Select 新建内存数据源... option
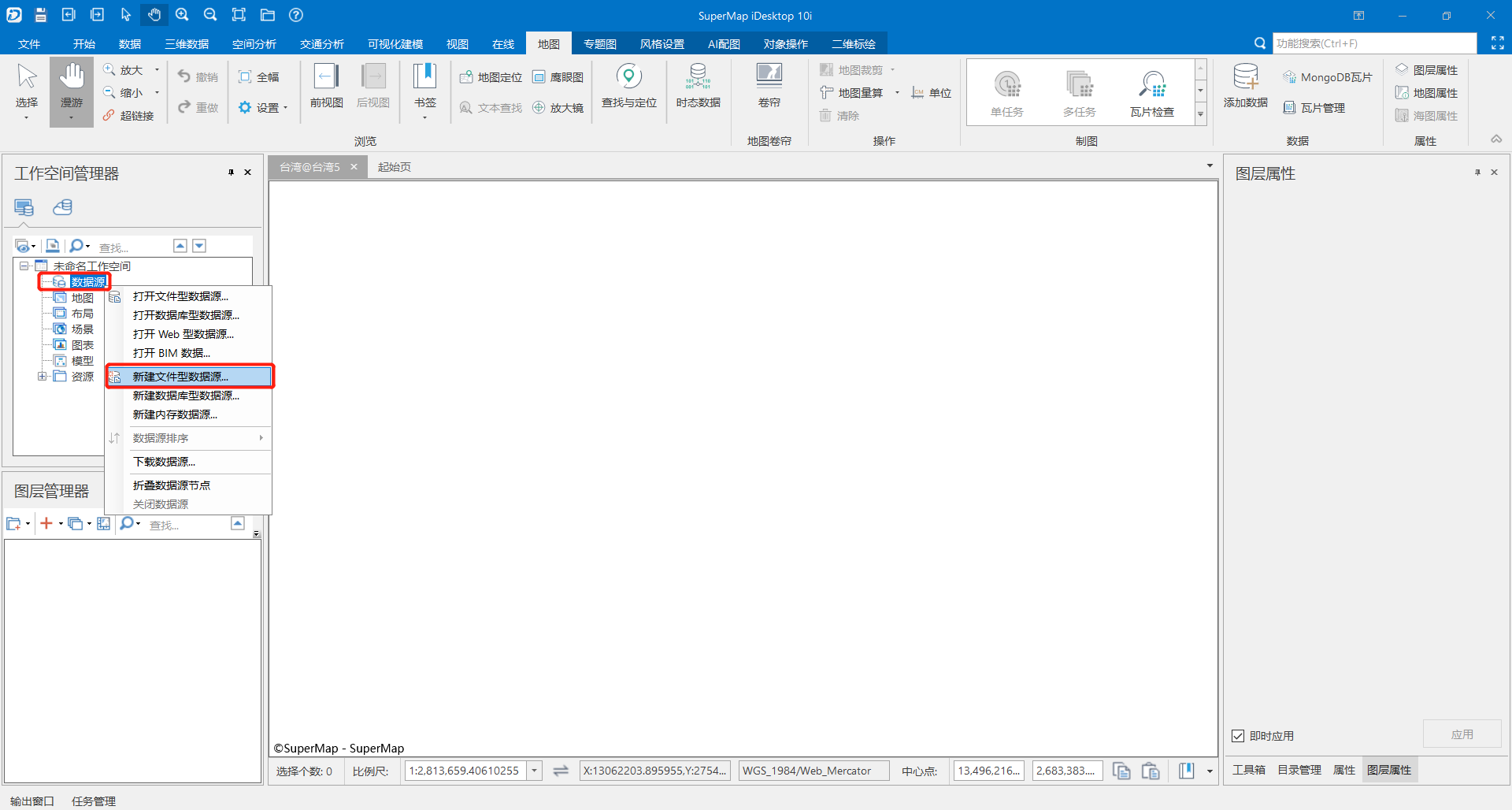The height and width of the screenshot is (810, 1512). (x=189, y=414)
